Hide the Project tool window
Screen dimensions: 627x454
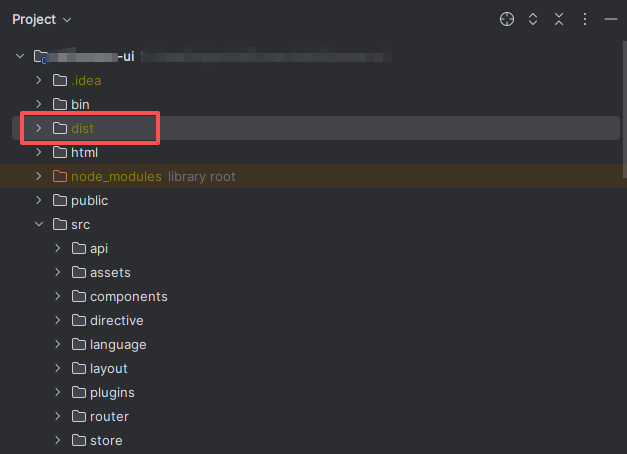click(610, 19)
